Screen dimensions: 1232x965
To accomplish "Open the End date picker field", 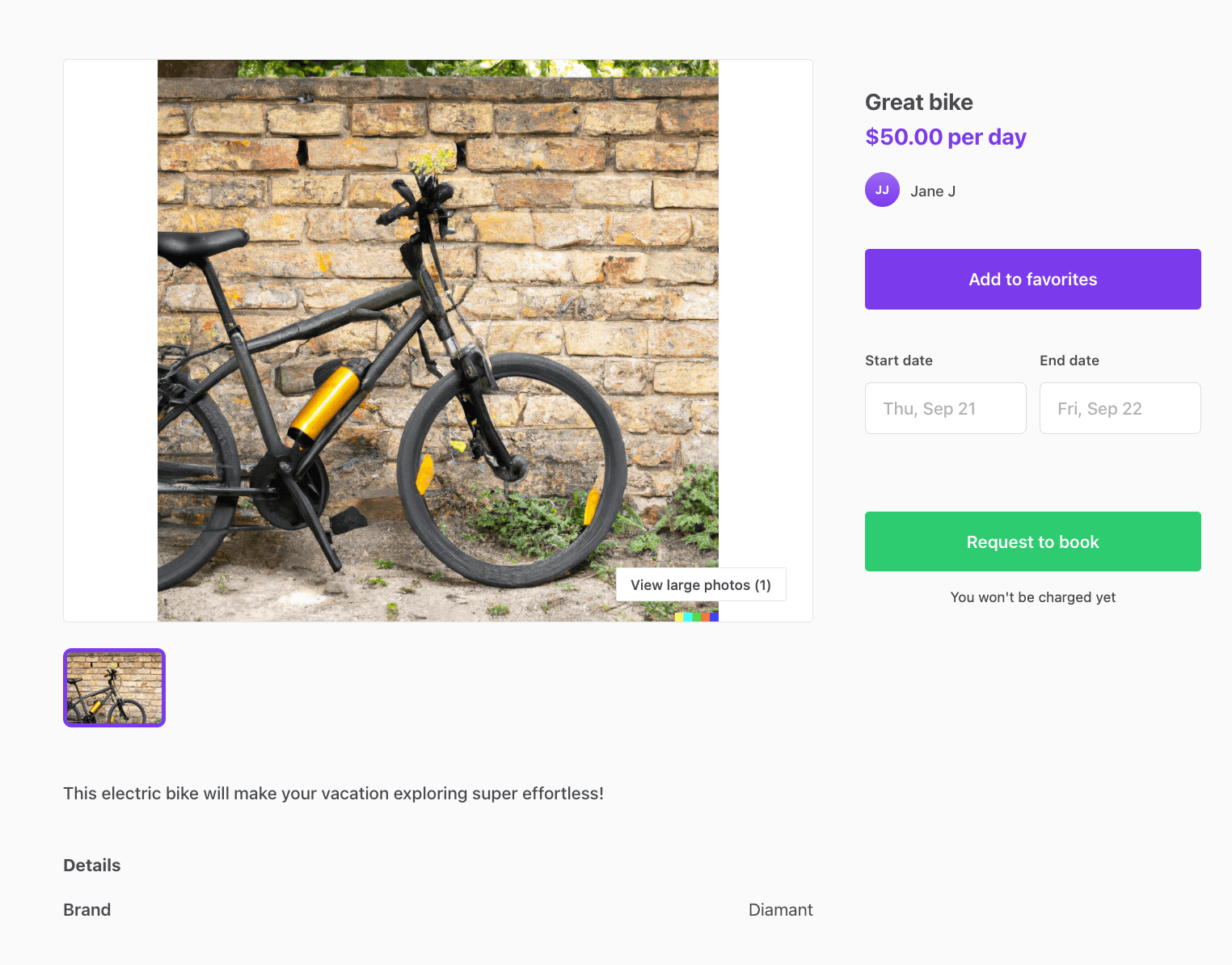I will click(1120, 408).
